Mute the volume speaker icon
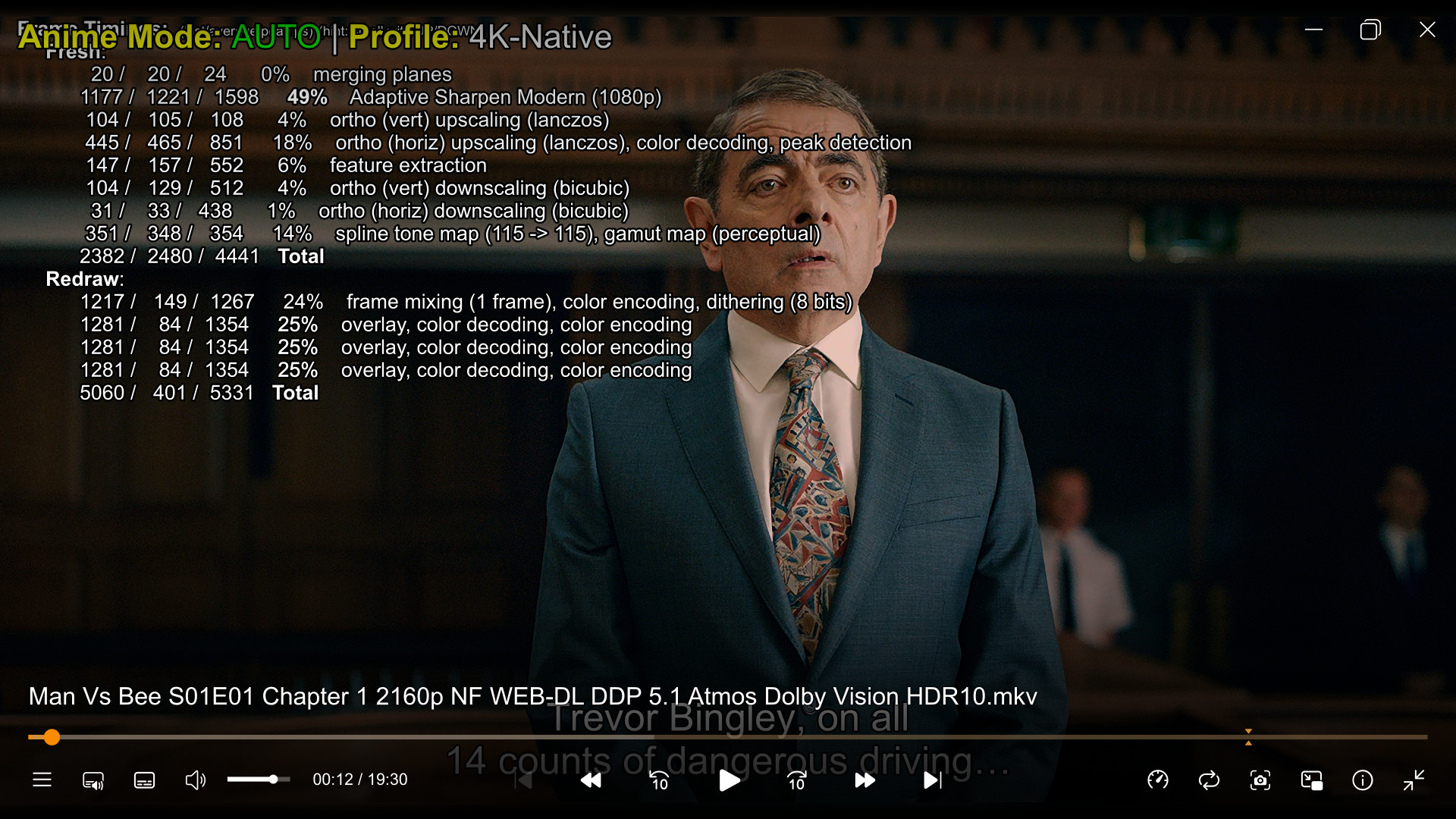The width and height of the screenshot is (1456, 819). (195, 780)
